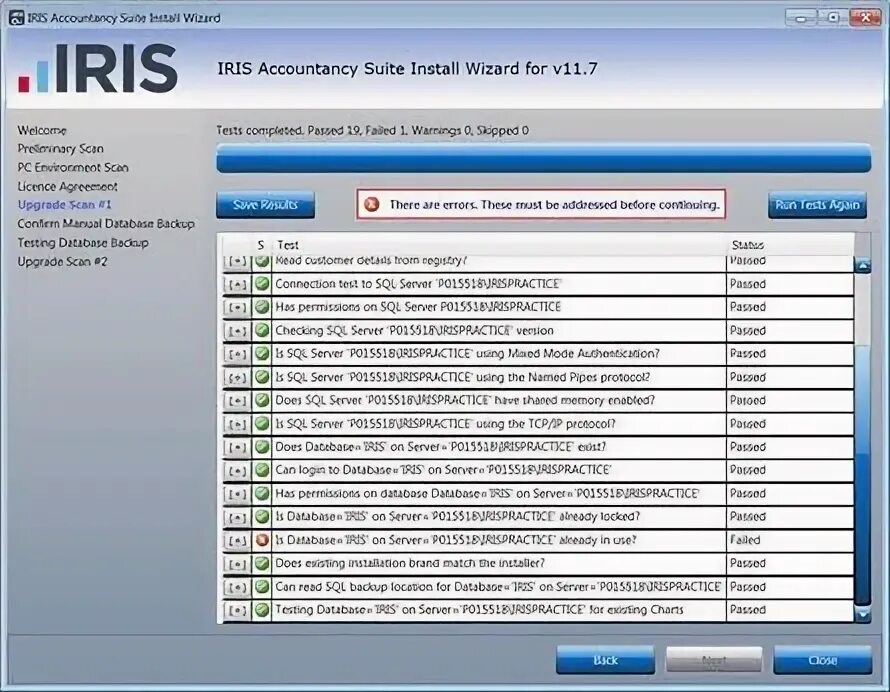Click the blue test progress bar
The height and width of the screenshot is (692, 890).
(x=543, y=158)
